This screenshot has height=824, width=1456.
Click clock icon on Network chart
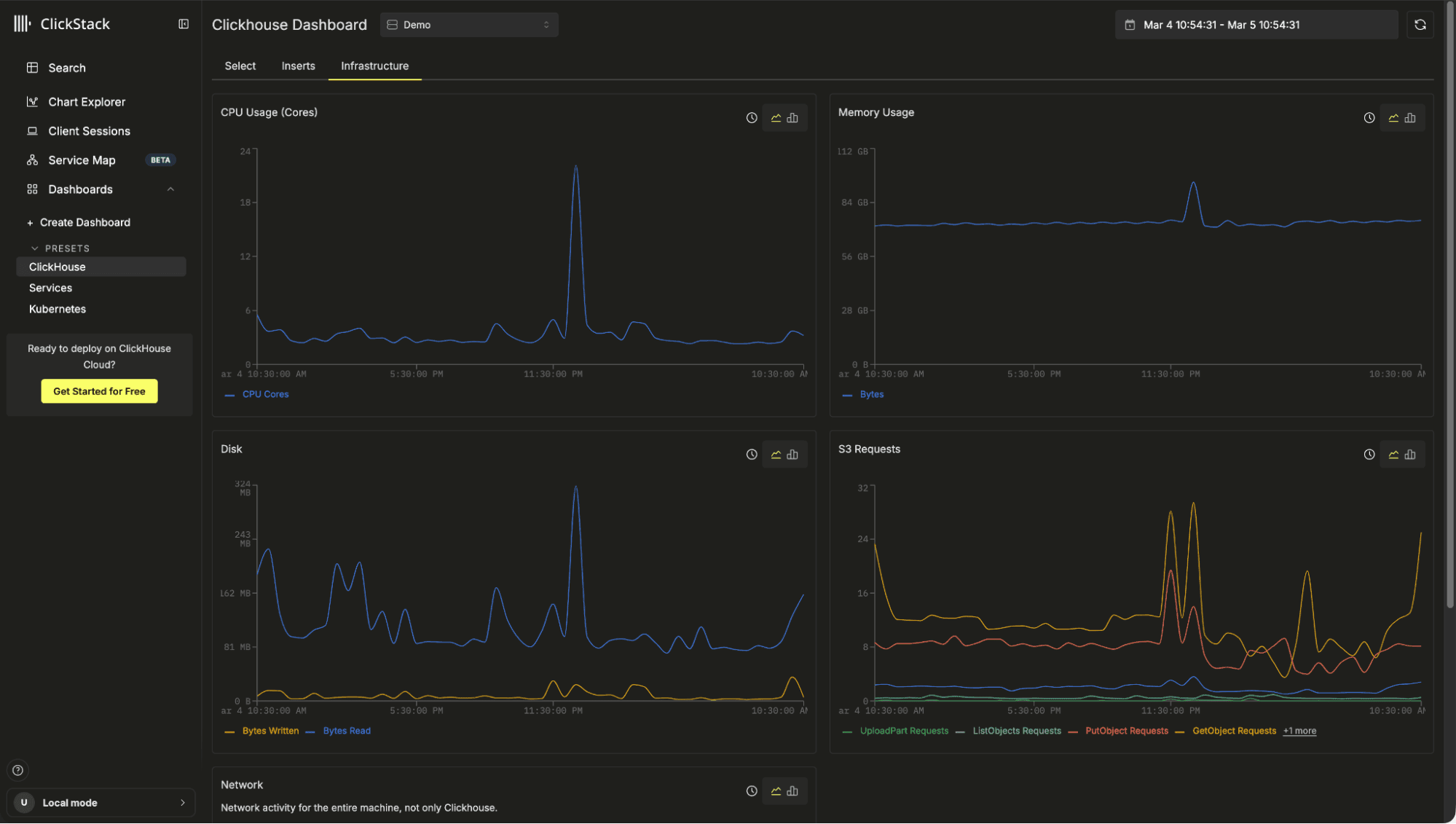[752, 791]
